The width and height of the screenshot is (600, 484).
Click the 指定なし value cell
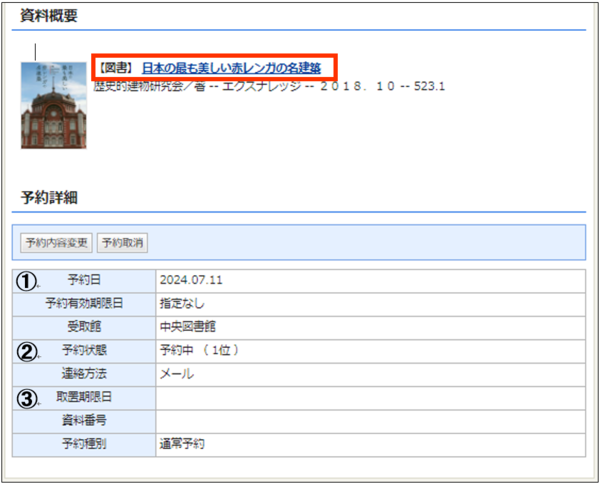tap(182, 303)
